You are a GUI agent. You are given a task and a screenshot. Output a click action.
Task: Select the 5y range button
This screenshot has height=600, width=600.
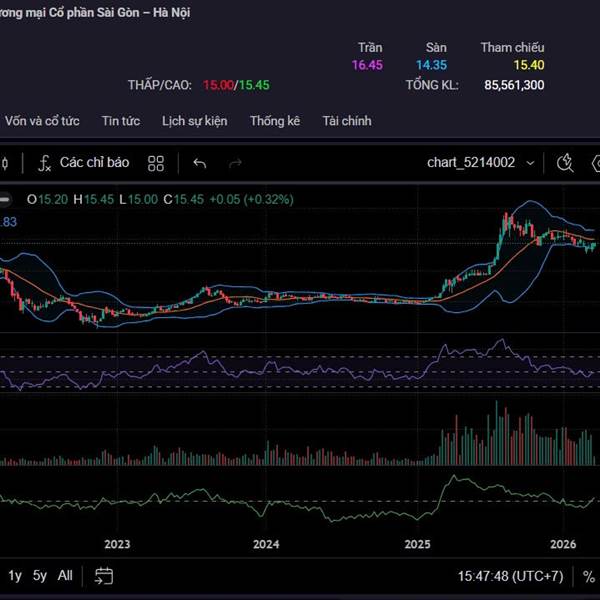click(40, 576)
